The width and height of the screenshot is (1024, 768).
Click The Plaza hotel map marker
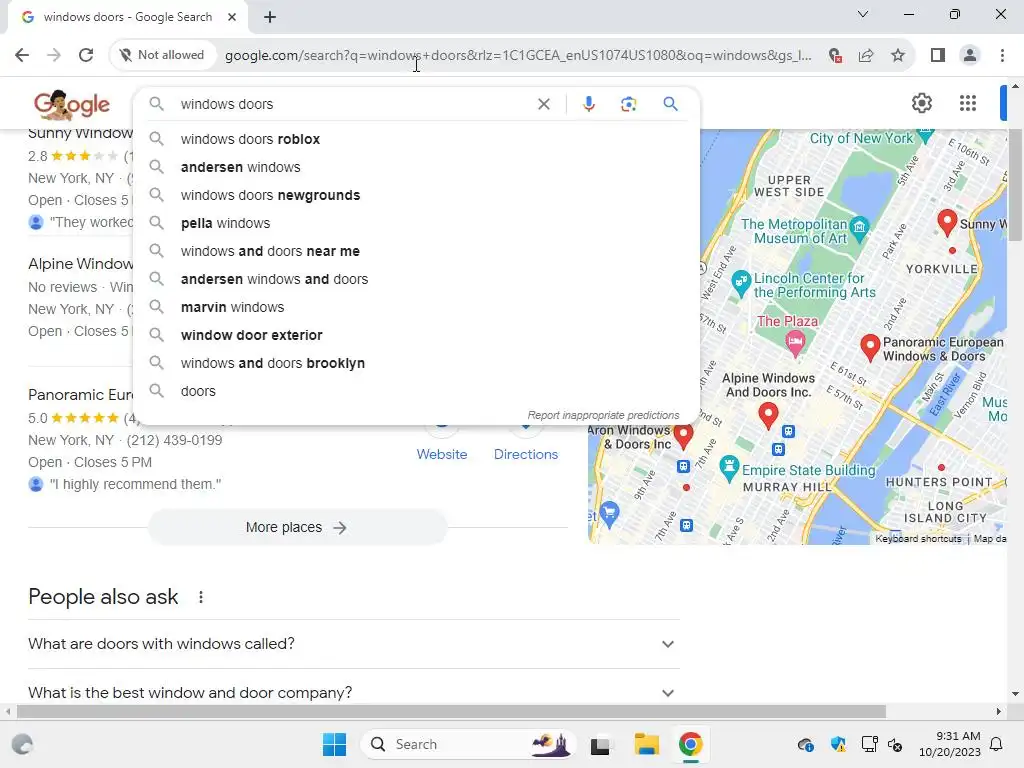[x=795, y=344]
